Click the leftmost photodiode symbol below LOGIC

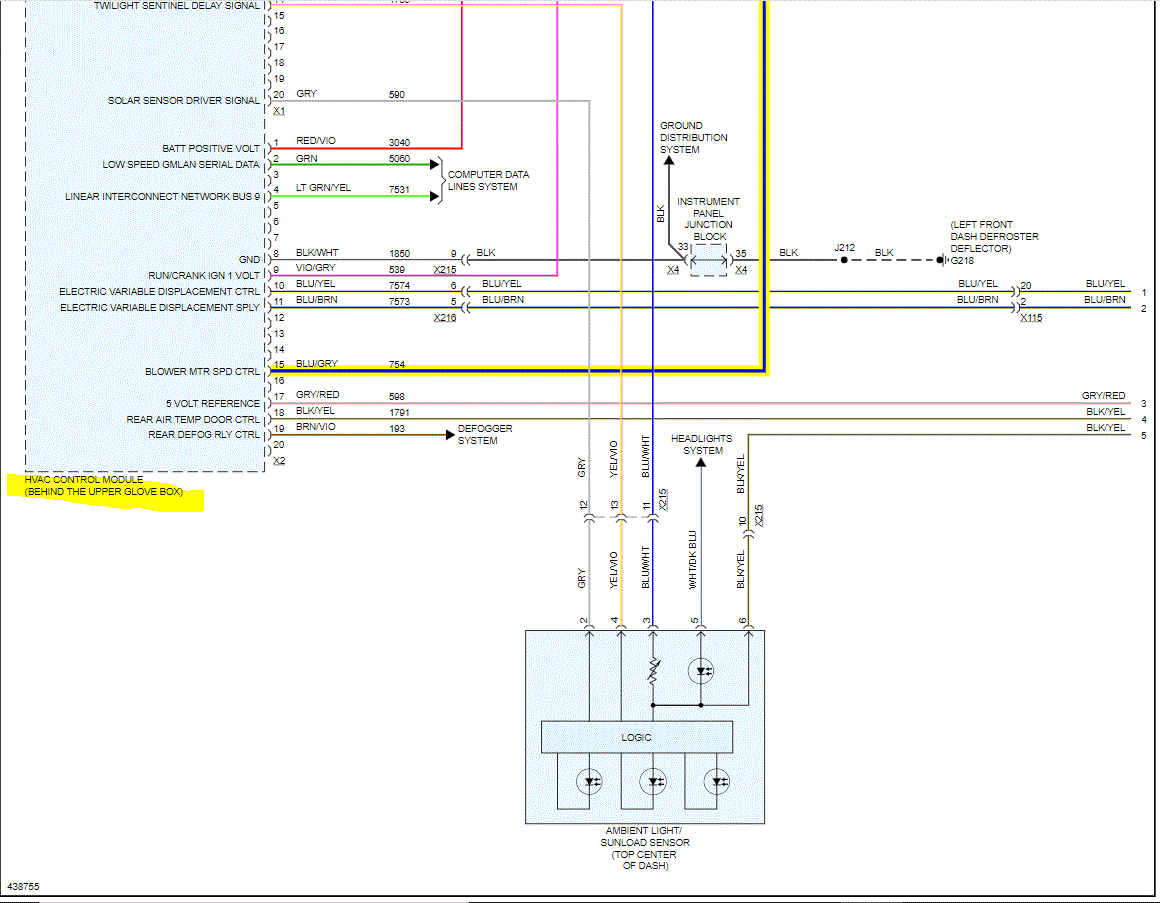(x=591, y=780)
